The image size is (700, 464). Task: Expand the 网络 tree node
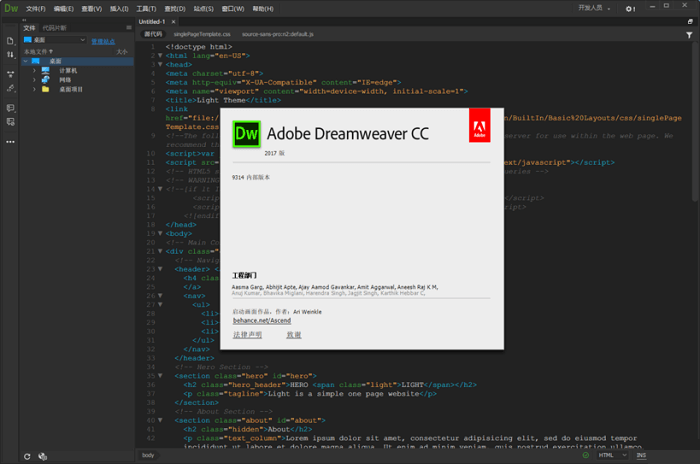coord(34,80)
